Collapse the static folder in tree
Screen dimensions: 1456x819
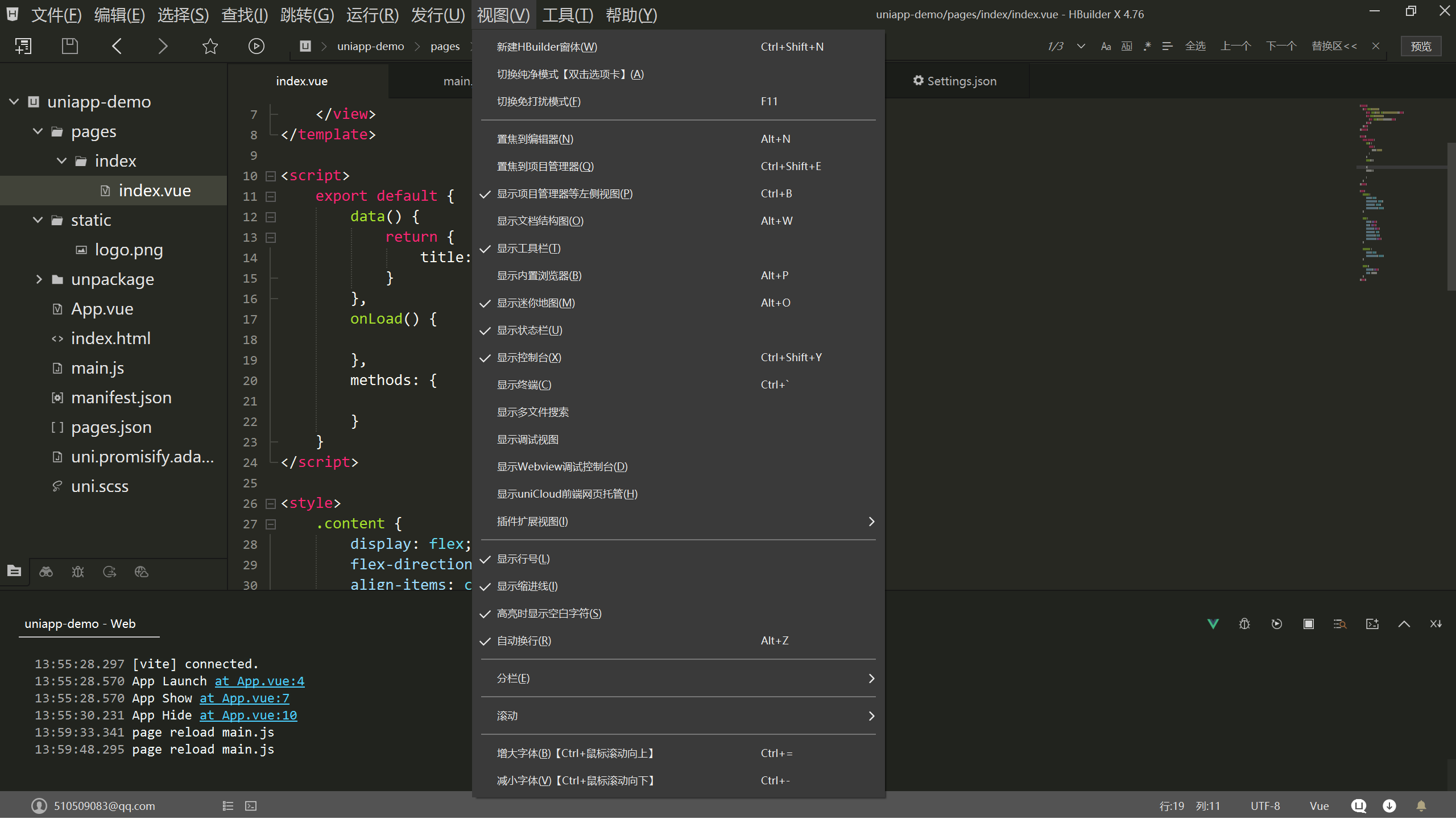click(38, 220)
